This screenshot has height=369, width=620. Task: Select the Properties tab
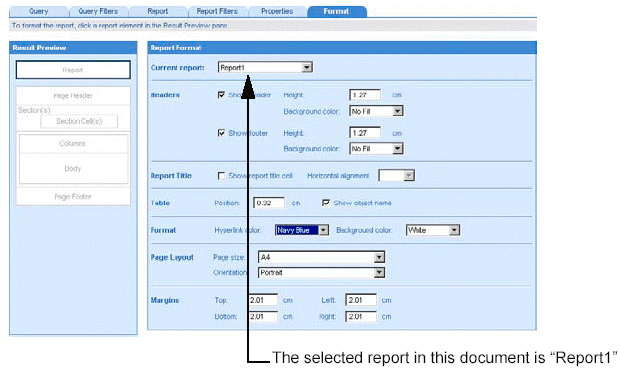(x=277, y=11)
